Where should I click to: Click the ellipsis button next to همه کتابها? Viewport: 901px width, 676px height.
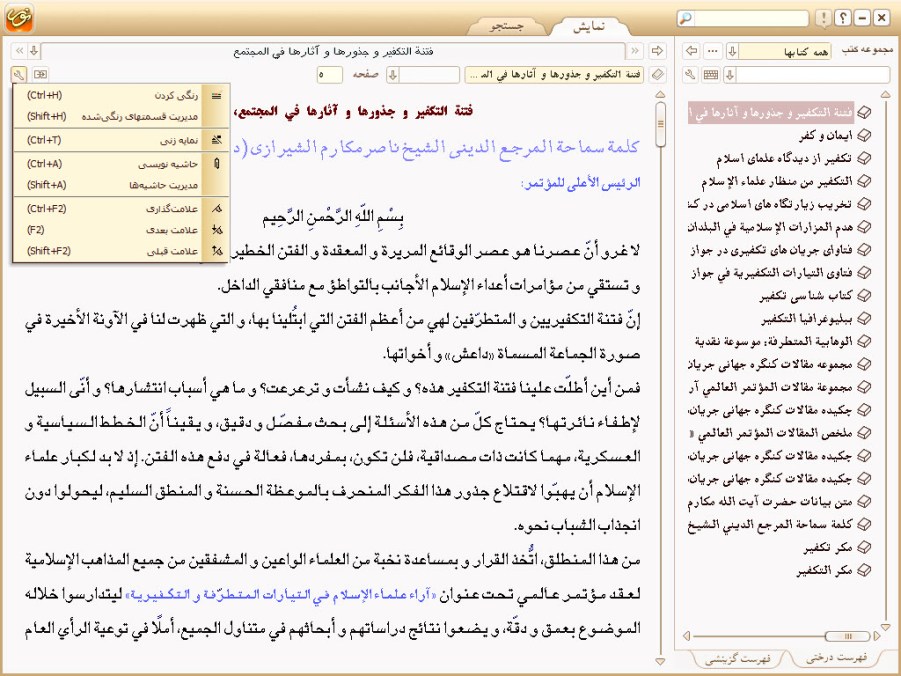click(x=713, y=51)
